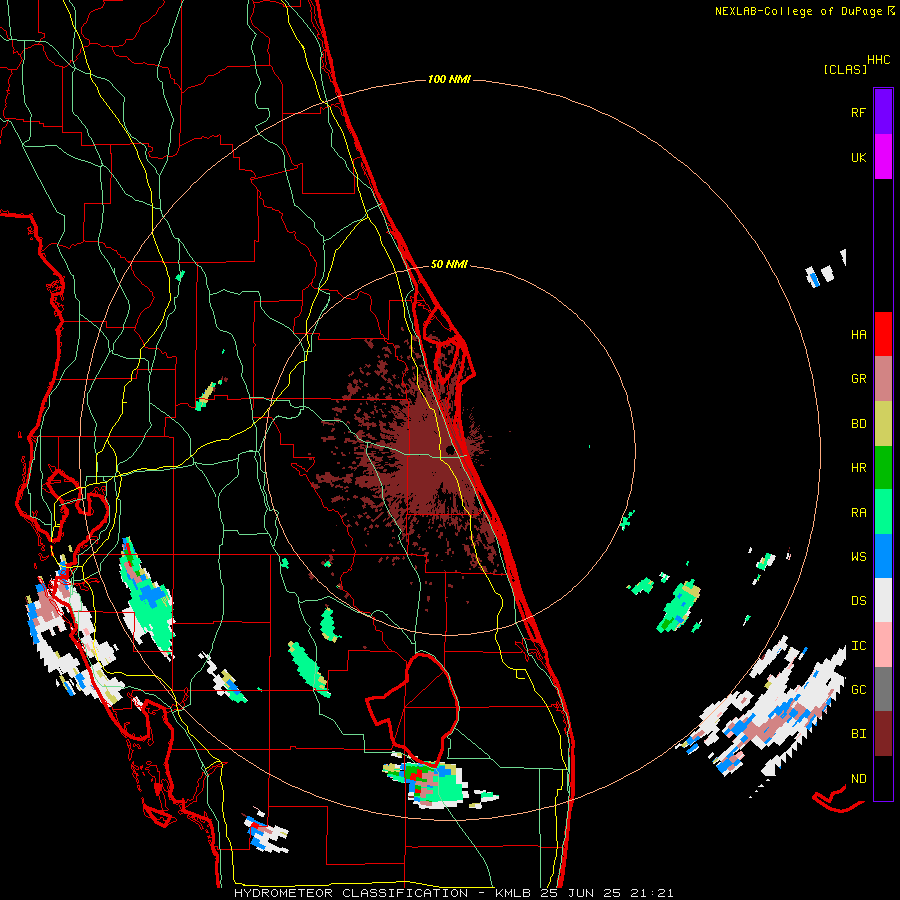Click the "DS" legend label
Screen dimensions: 900x900
[858, 601]
